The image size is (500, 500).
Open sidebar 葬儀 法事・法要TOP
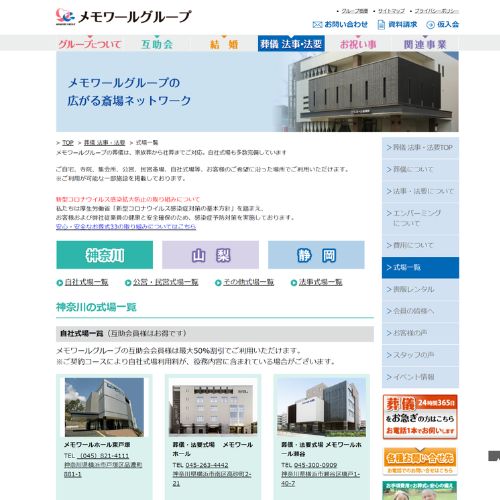pyautogui.click(x=420, y=148)
